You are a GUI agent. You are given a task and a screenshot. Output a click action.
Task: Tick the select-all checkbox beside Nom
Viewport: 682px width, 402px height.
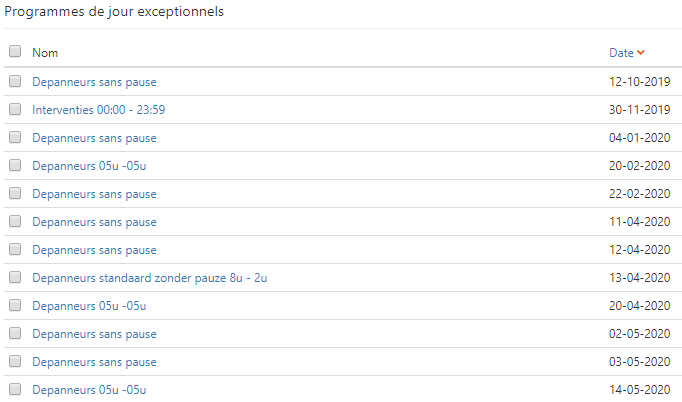[x=15, y=51]
